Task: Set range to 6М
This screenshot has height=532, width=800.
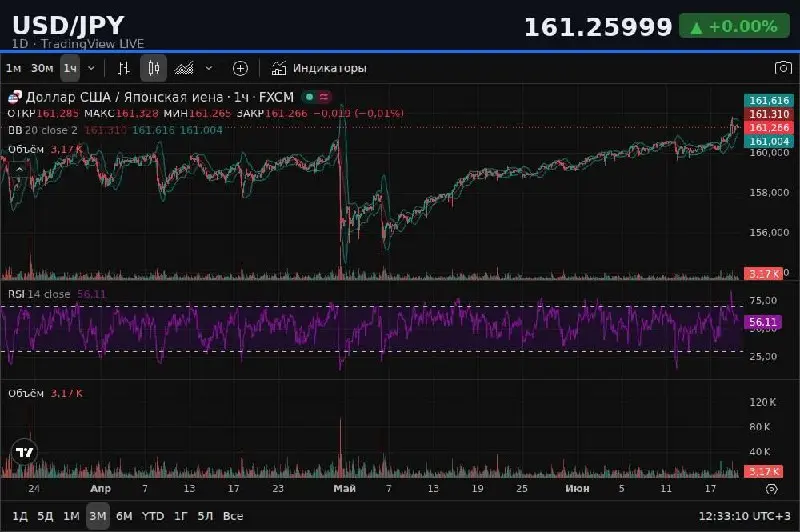Action: pyautogui.click(x=124, y=516)
